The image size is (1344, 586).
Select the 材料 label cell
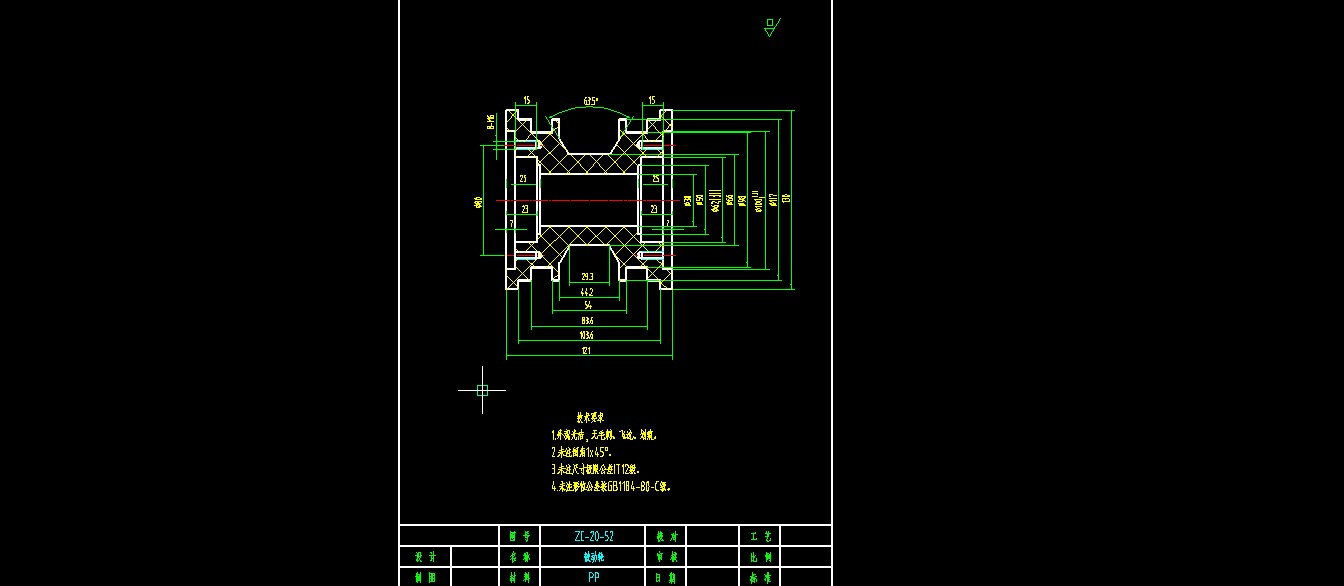[519, 577]
